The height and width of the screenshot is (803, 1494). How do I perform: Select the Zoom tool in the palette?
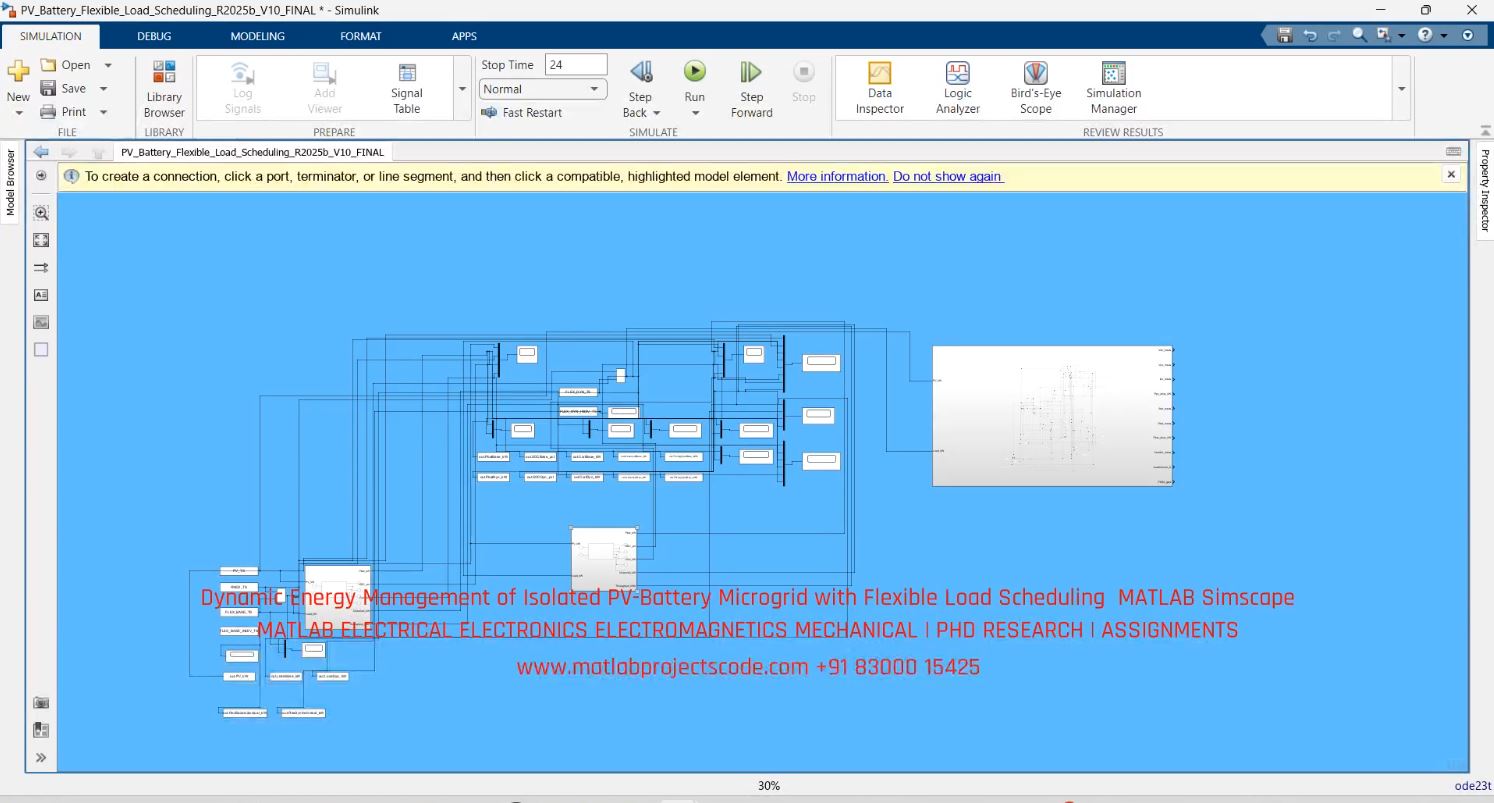point(41,213)
